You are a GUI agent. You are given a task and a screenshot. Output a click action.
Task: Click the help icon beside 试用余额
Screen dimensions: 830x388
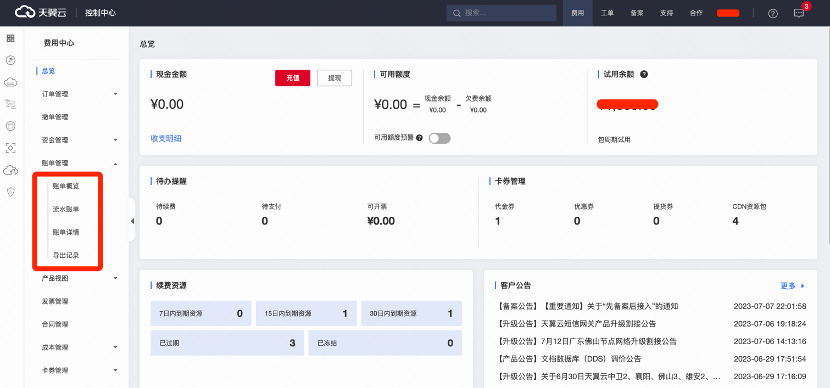[644, 74]
